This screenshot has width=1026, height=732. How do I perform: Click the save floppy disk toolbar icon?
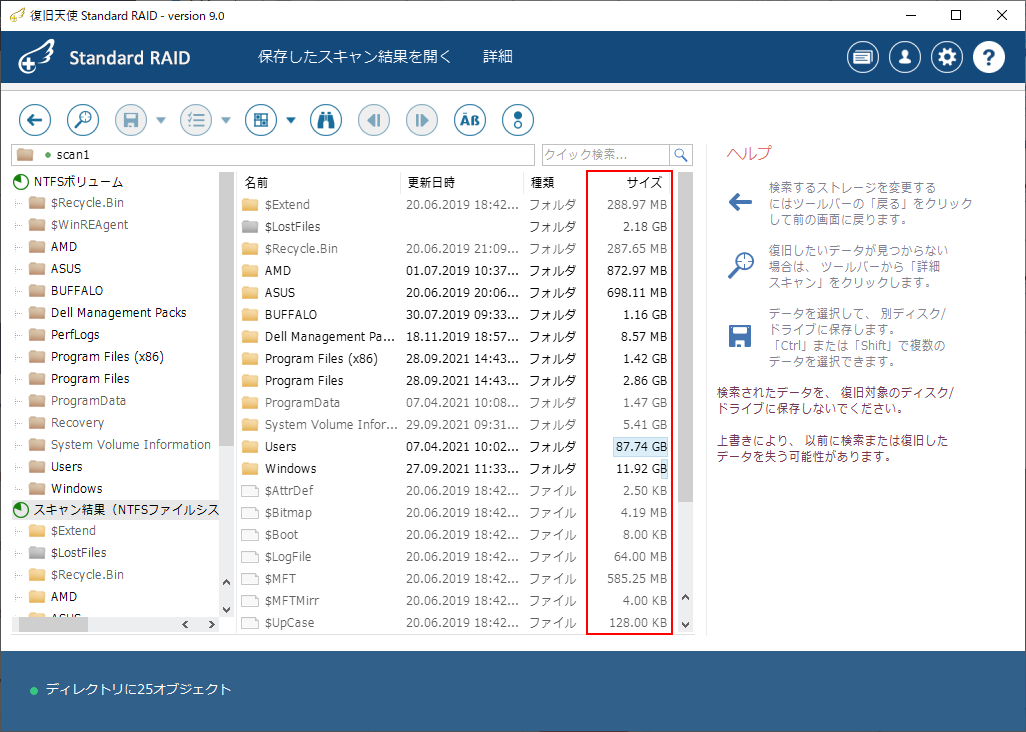131,120
